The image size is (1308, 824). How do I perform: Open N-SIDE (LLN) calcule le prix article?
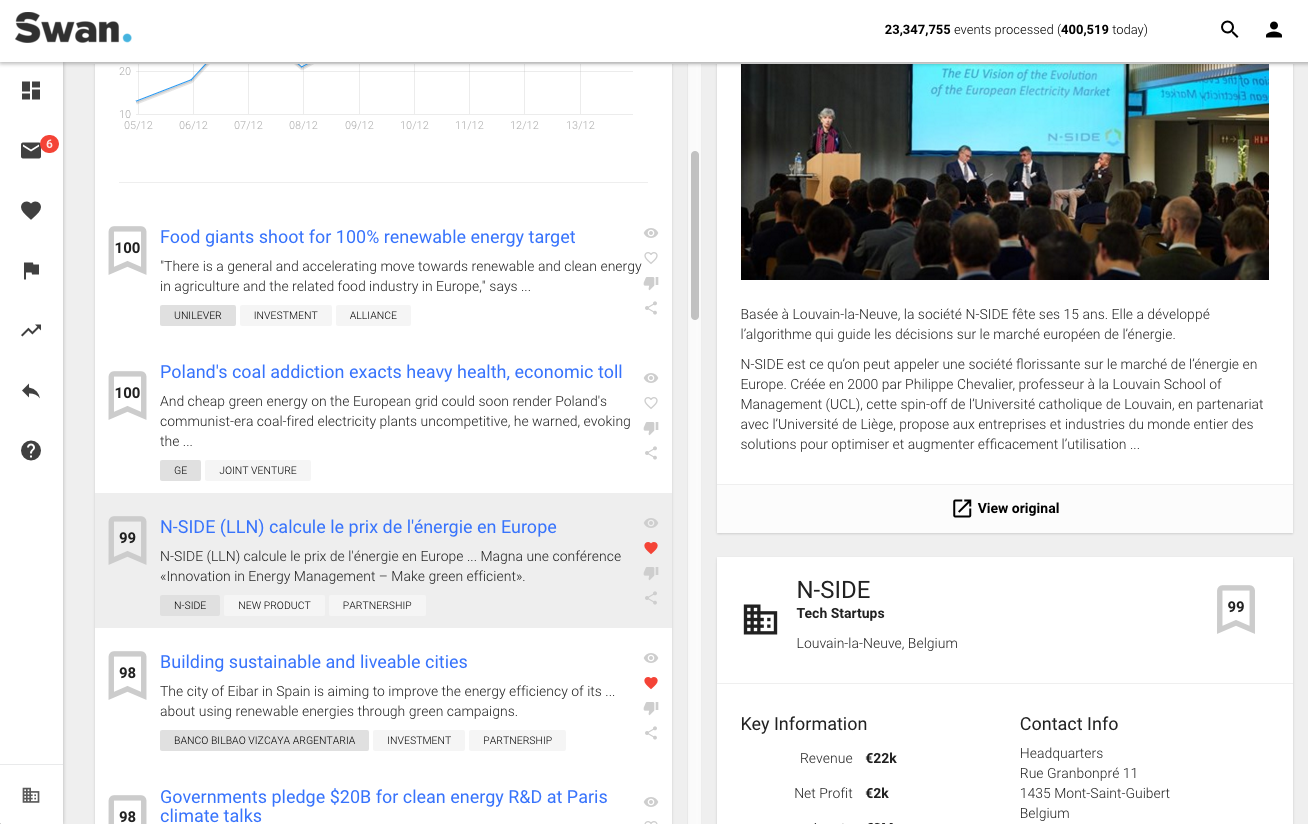pos(358,527)
